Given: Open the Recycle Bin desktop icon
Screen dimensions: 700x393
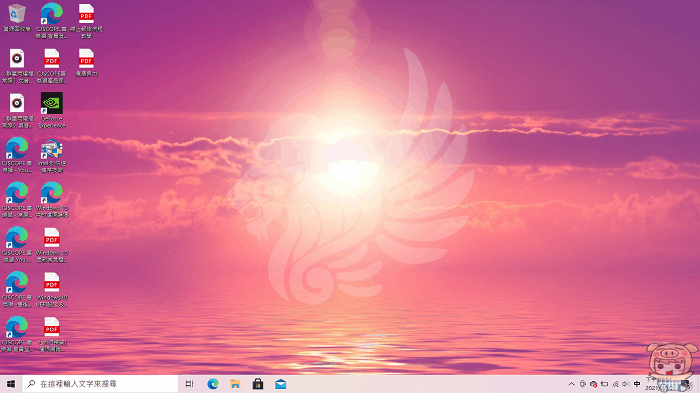Looking at the screenshot, I should 17,18.
